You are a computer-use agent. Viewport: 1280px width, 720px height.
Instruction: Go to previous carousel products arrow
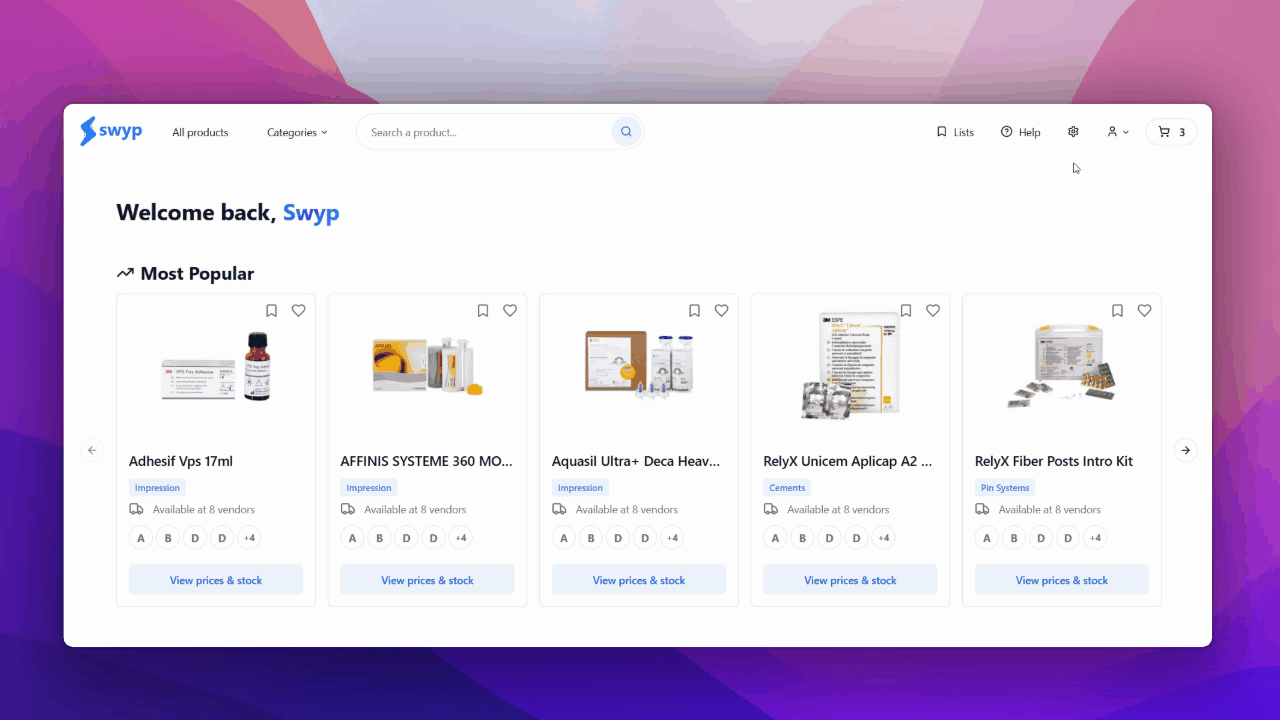(92, 450)
